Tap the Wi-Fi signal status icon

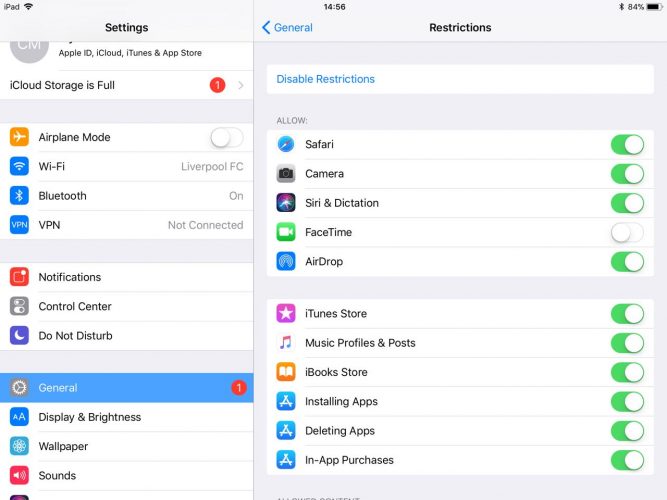tap(29, 7)
